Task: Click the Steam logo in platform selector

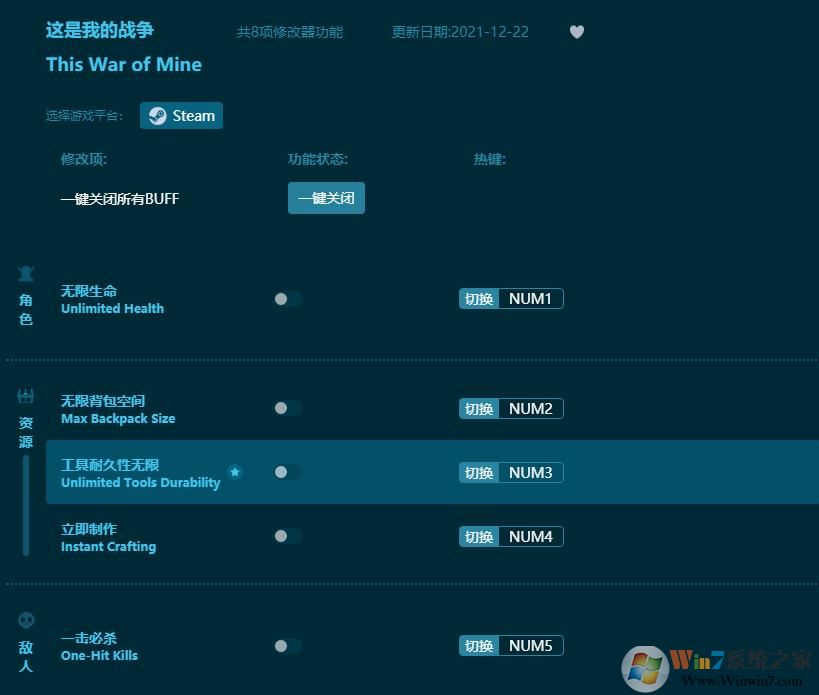Action: click(x=157, y=115)
